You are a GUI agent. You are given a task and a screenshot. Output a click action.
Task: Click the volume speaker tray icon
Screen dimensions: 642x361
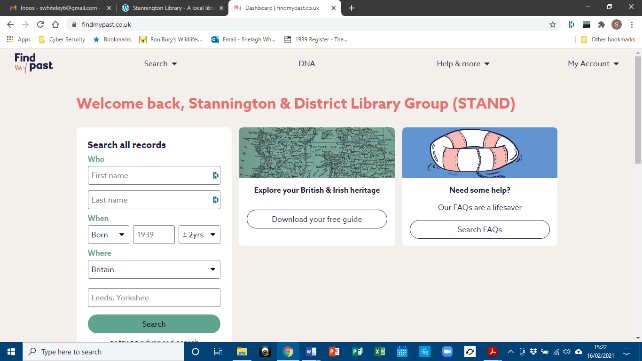[x=567, y=352]
